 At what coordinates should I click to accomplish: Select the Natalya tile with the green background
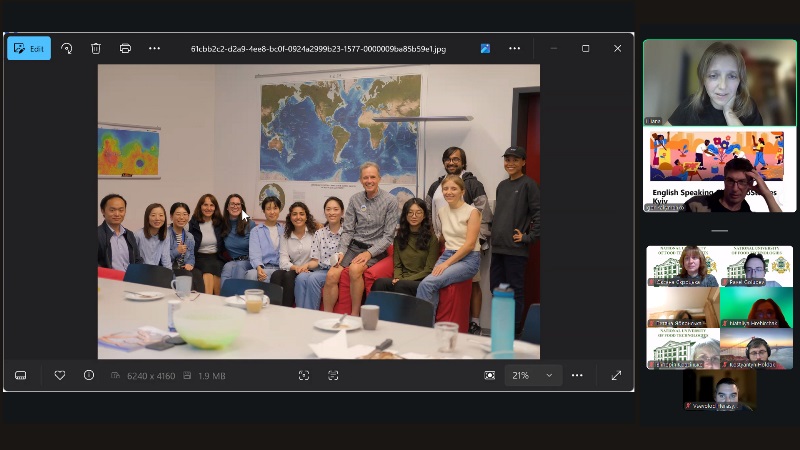click(757, 308)
